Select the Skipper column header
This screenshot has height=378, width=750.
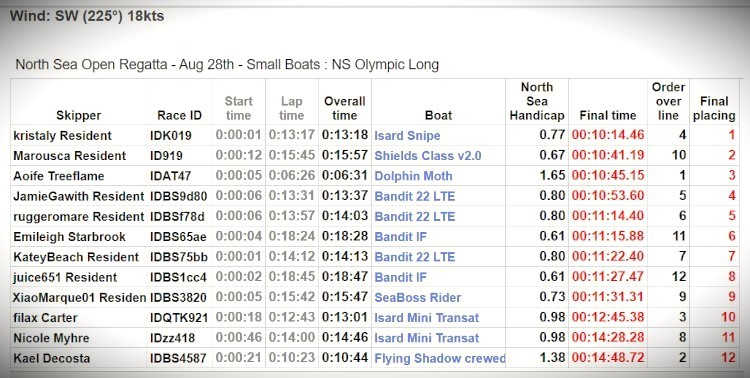click(78, 115)
